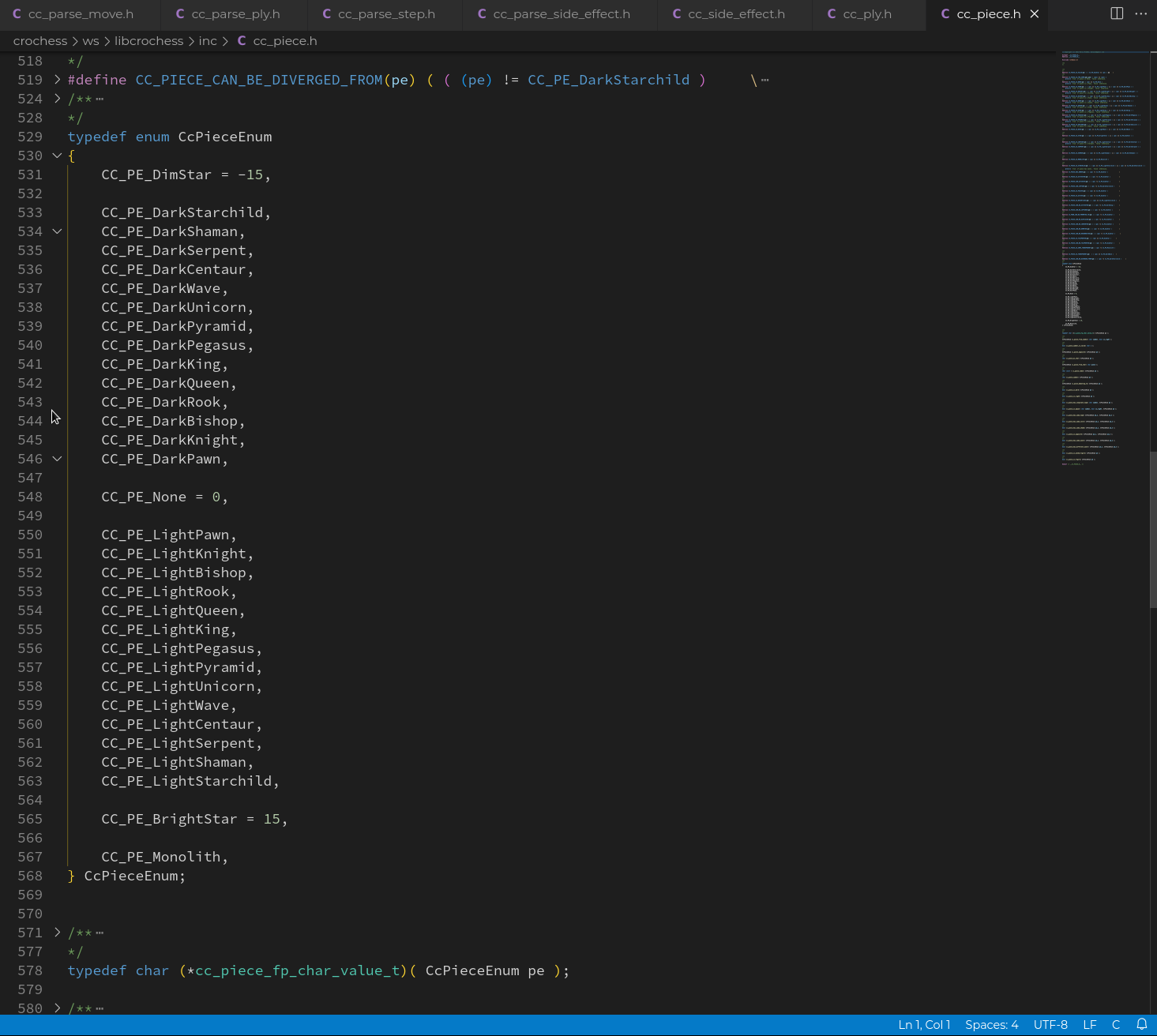This screenshot has height=1036, width=1157.
Task: Click the C icon on cc_ply.h tab
Action: [830, 13]
